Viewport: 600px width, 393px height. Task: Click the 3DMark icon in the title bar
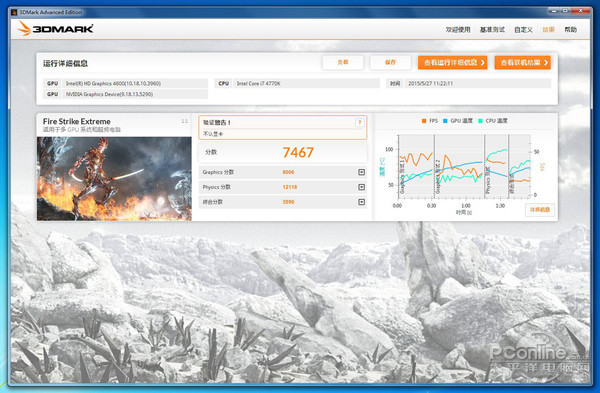pyautogui.click(x=14, y=12)
